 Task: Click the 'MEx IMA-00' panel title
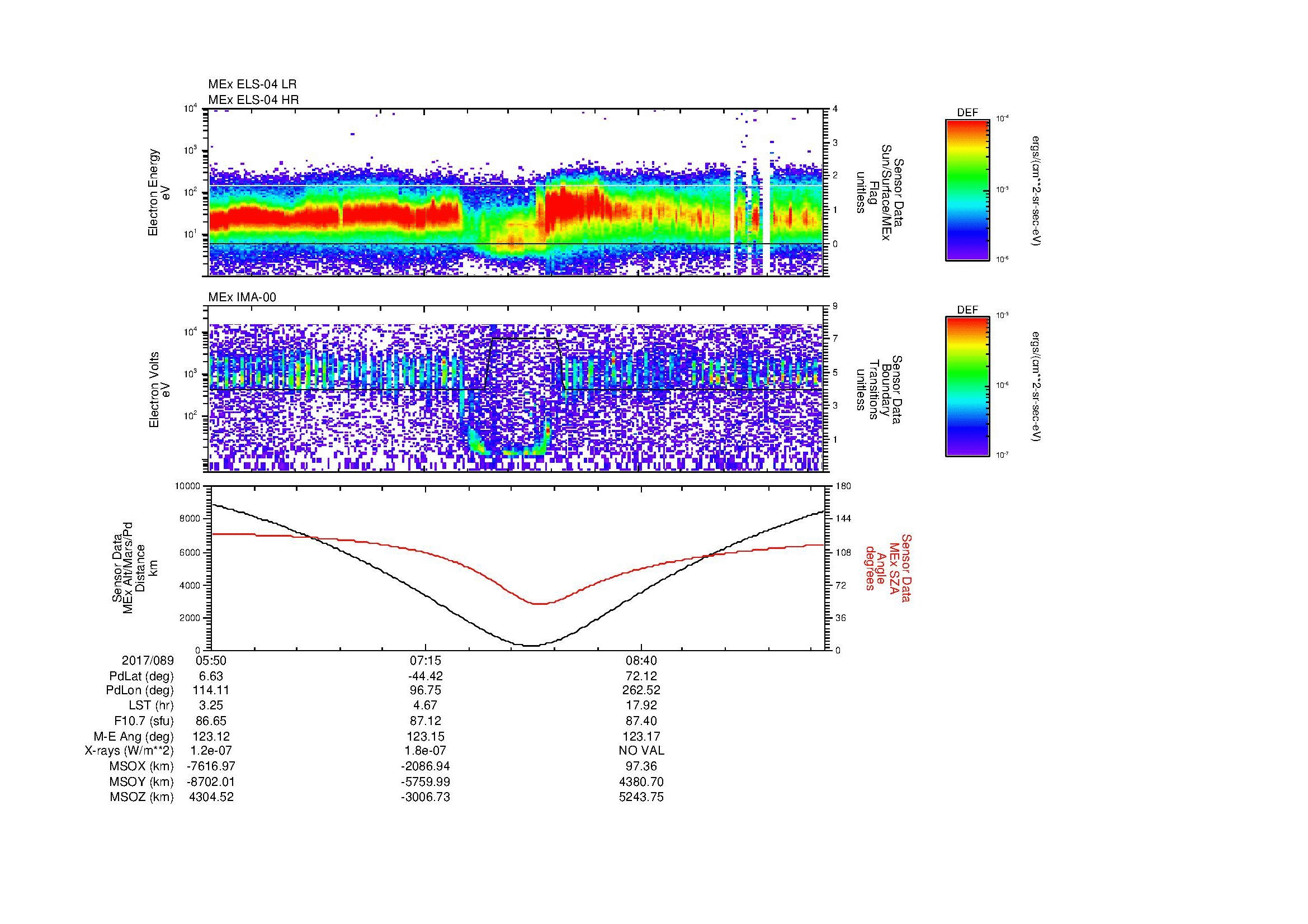pyautogui.click(x=242, y=297)
